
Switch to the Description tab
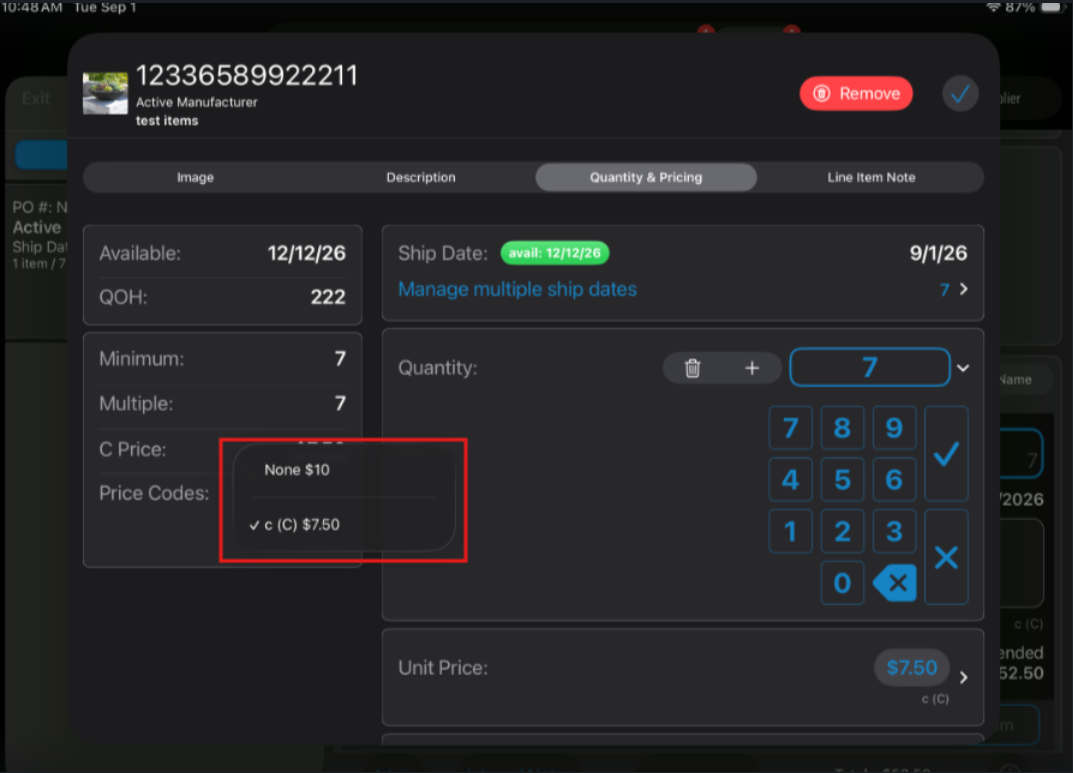point(421,177)
